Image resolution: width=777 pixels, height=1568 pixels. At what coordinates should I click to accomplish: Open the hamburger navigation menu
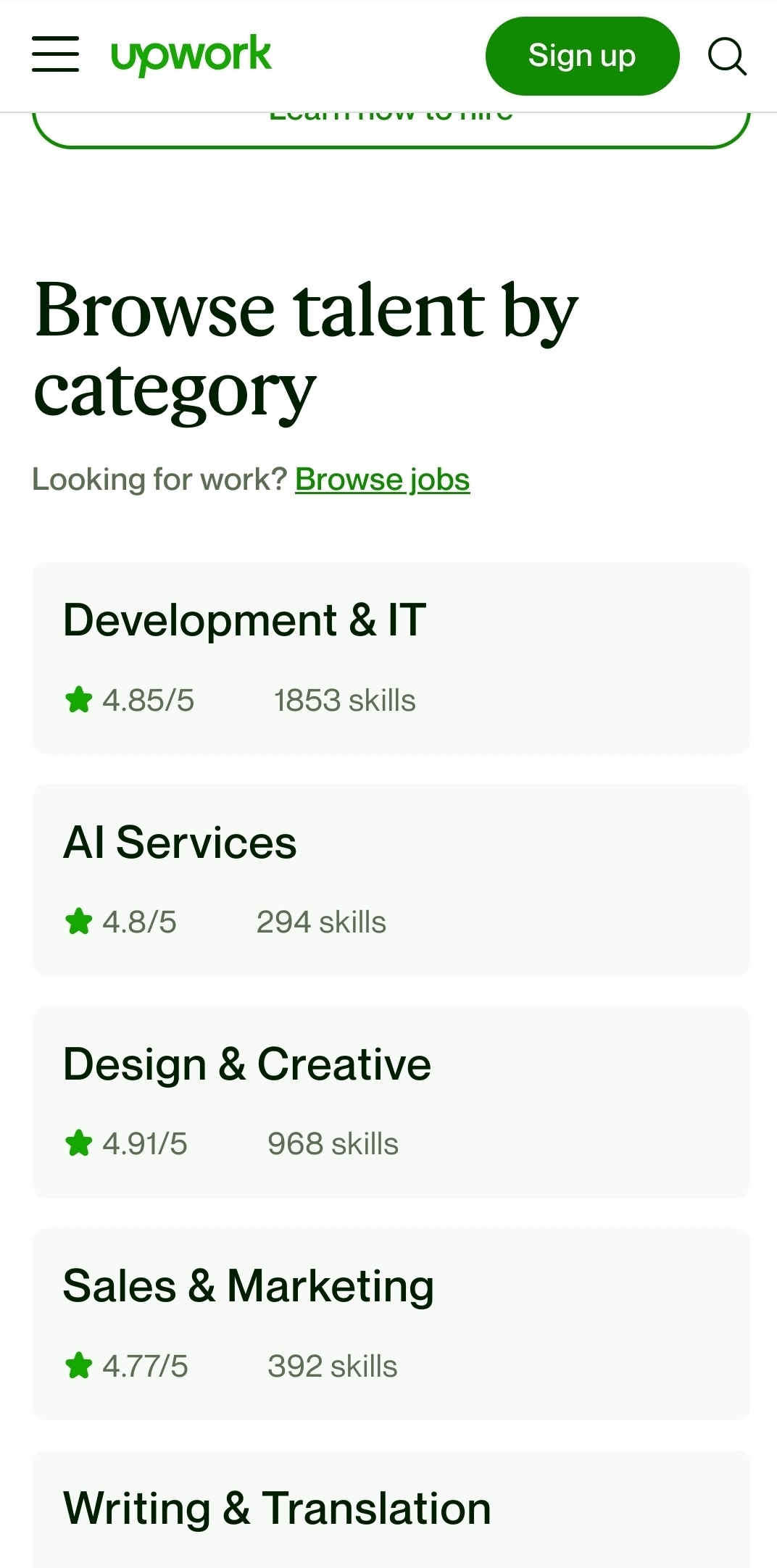[55, 55]
